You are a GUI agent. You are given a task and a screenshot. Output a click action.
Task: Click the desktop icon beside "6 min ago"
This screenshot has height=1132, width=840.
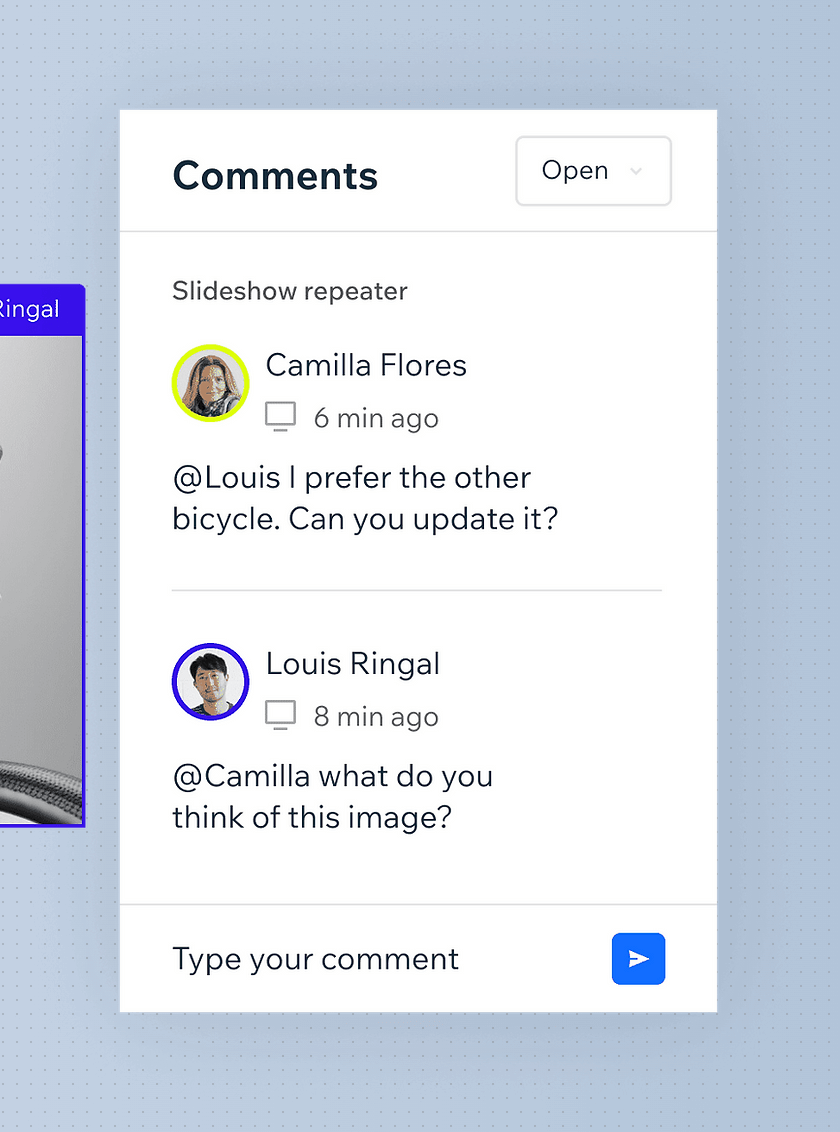pos(280,416)
